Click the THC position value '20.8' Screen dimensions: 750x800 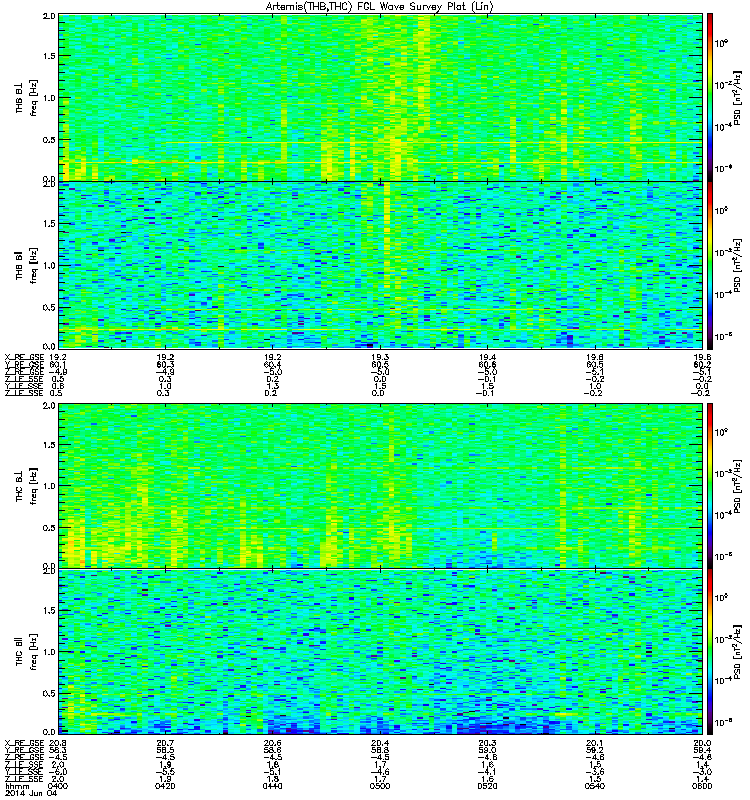tap(58, 743)
